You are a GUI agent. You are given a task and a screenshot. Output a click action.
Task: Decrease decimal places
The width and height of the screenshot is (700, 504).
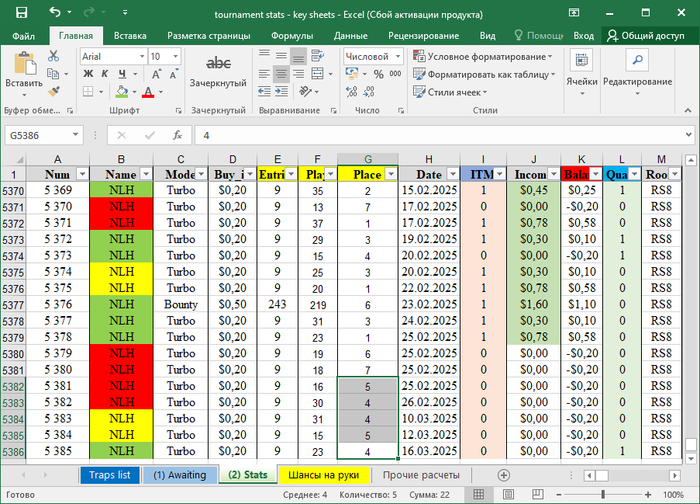click(x=369, y=92)
